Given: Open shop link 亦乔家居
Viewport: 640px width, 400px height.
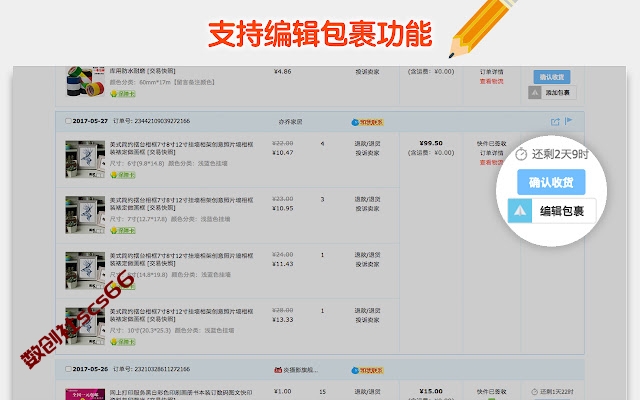Looking at the screenshot, I should (x=290, y=122).
